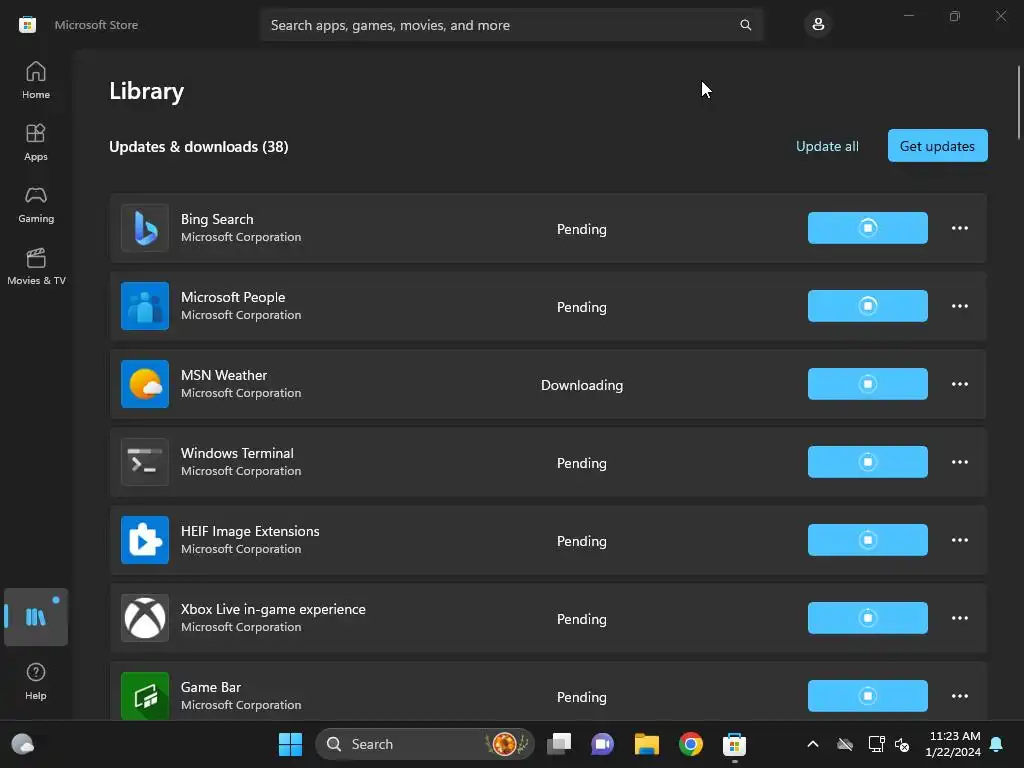
Task: Open more options for Microsoft People
Action: (x=959, y=306)
